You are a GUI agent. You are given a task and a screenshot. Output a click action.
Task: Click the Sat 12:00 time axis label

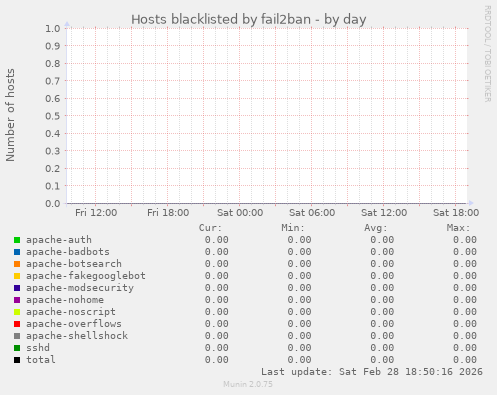(384, 213)
